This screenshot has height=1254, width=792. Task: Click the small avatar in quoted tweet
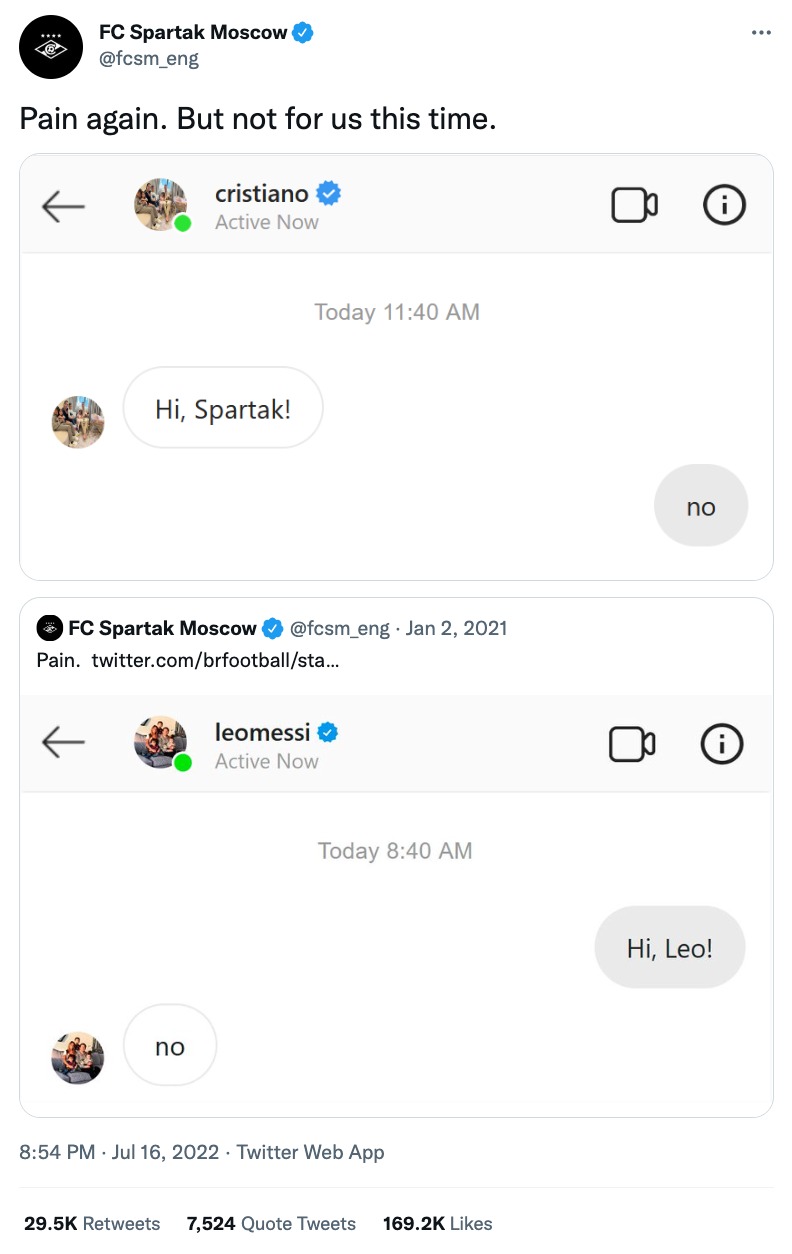49,628
